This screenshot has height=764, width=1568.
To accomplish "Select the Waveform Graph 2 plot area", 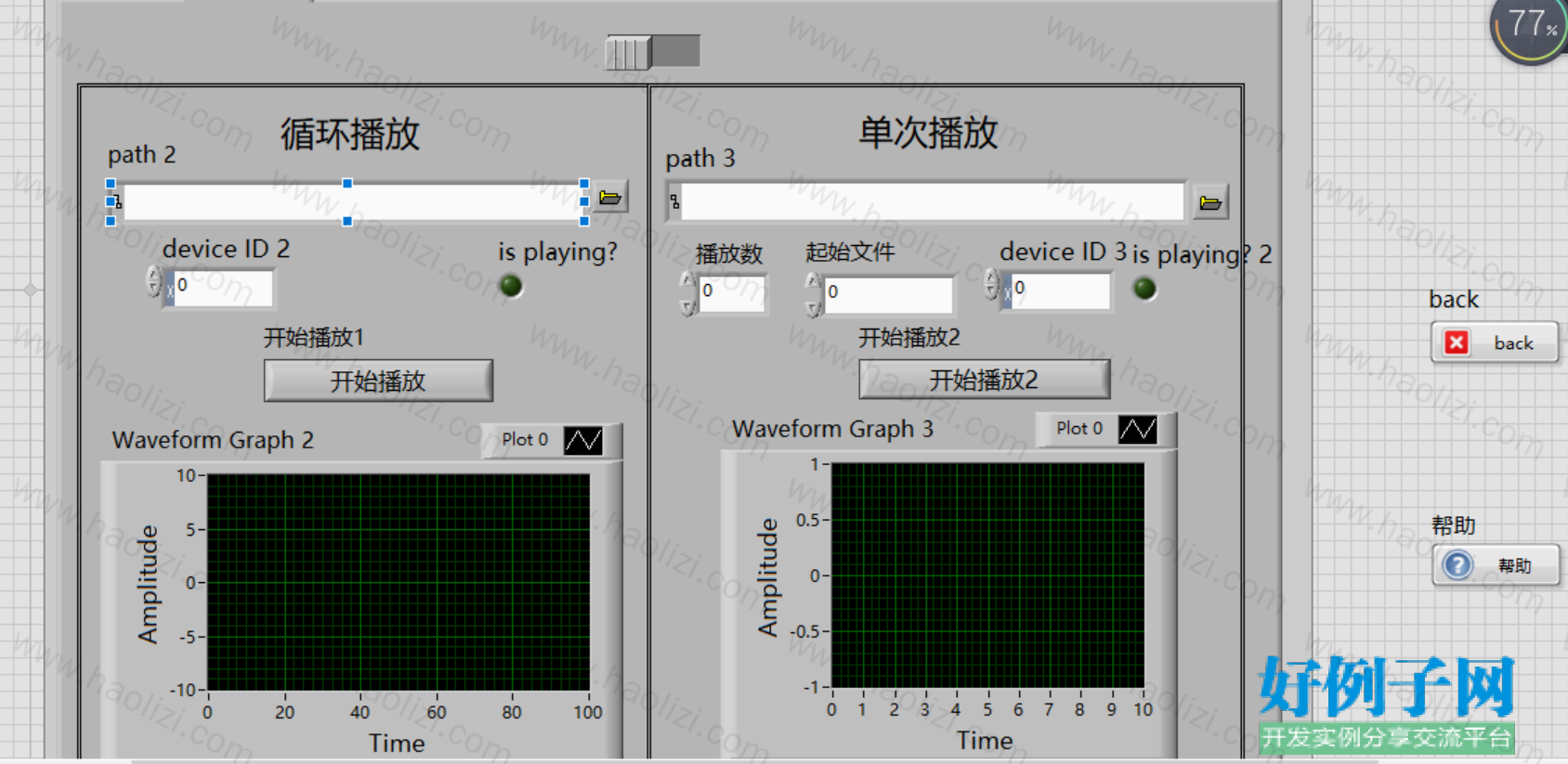I will [x=399, y=582].
